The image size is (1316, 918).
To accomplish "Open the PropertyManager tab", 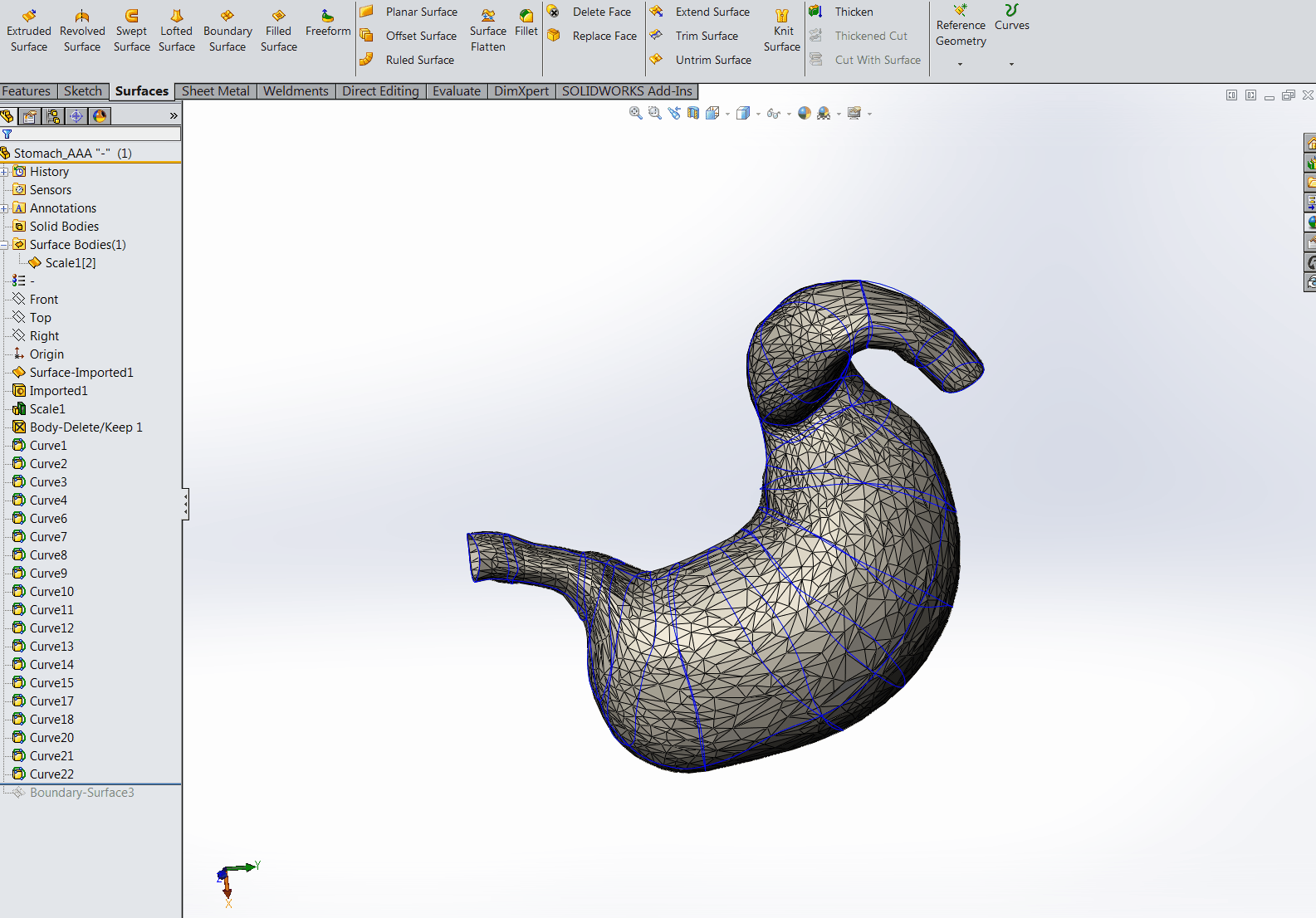I will [x=30, y=115].
